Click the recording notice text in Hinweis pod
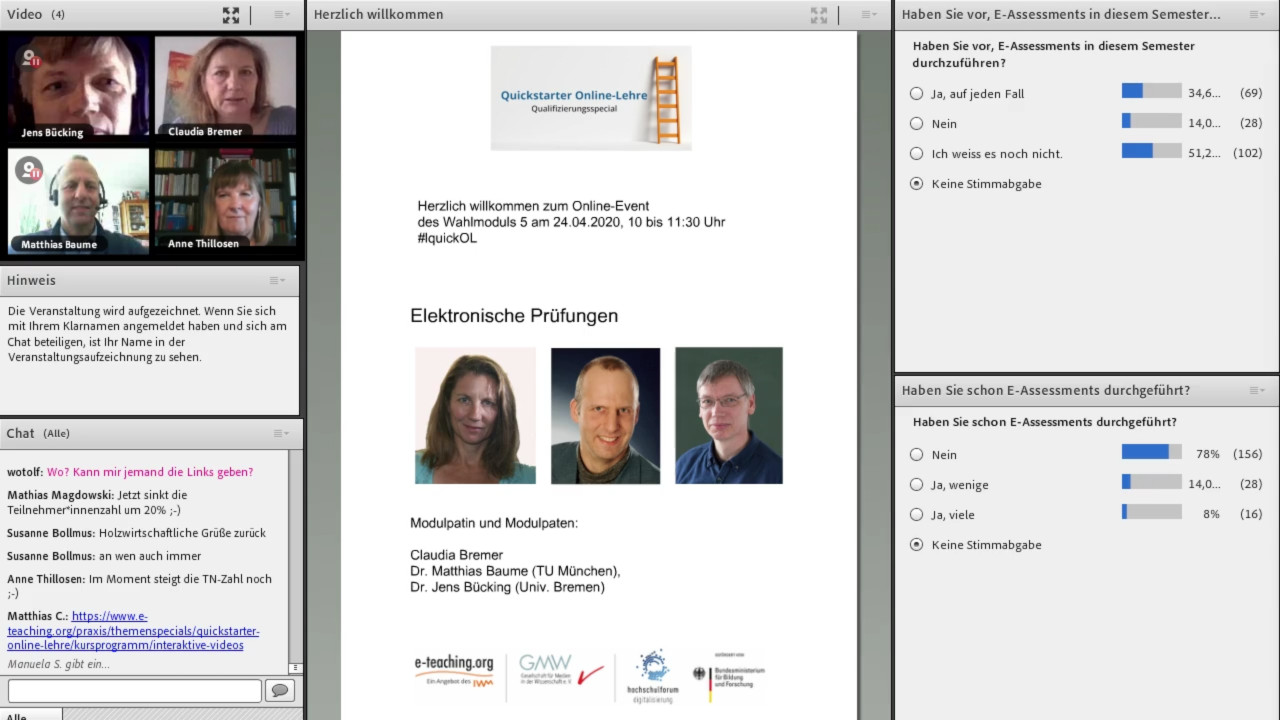1280x720 pixels. tap(147, 334)
